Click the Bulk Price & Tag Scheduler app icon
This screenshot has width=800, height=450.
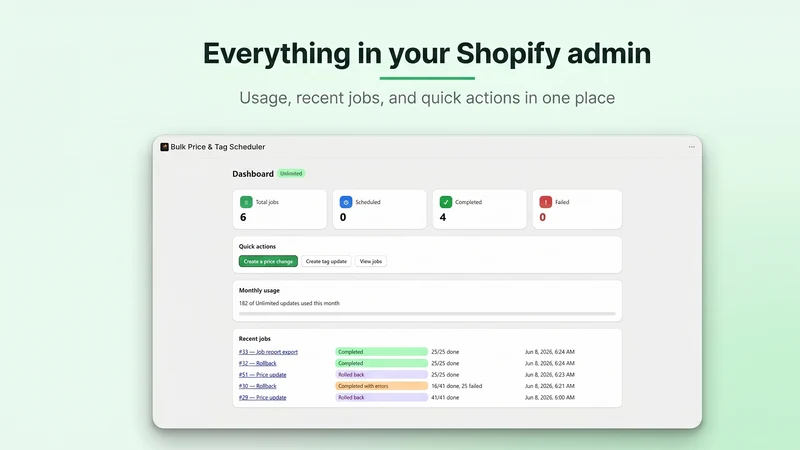[x=164, y=147]
